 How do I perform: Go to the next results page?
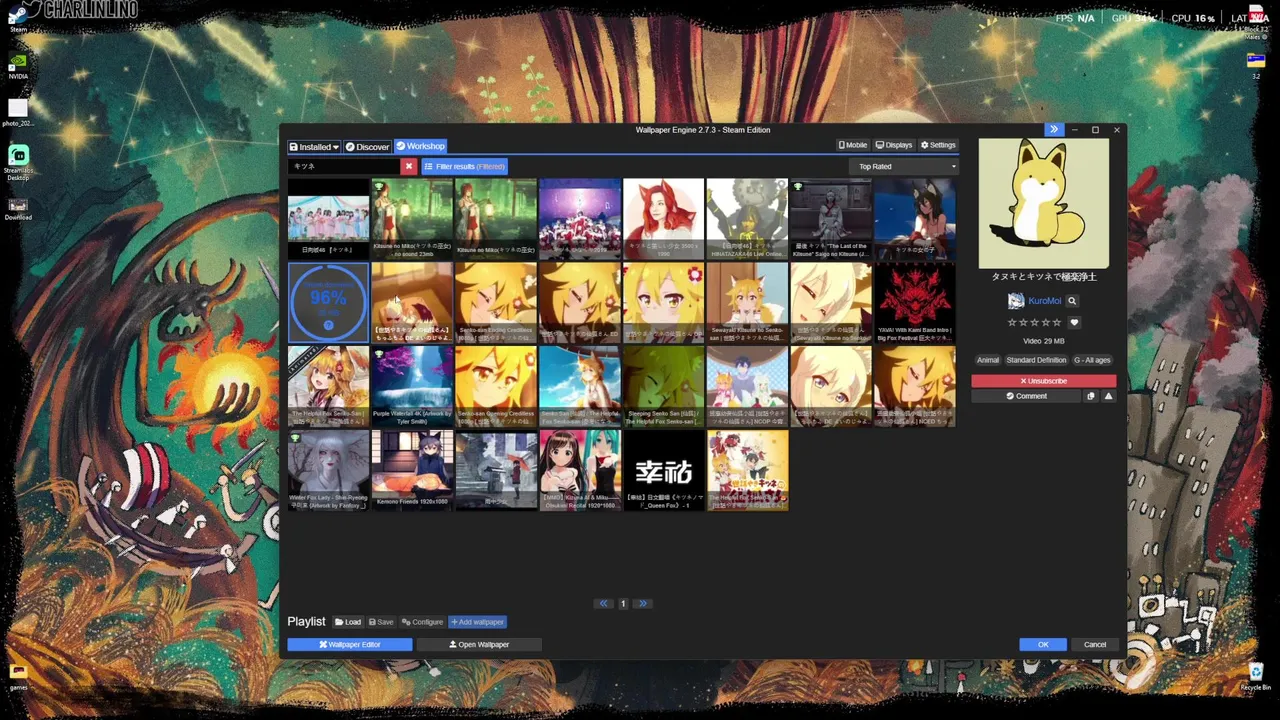643,603
